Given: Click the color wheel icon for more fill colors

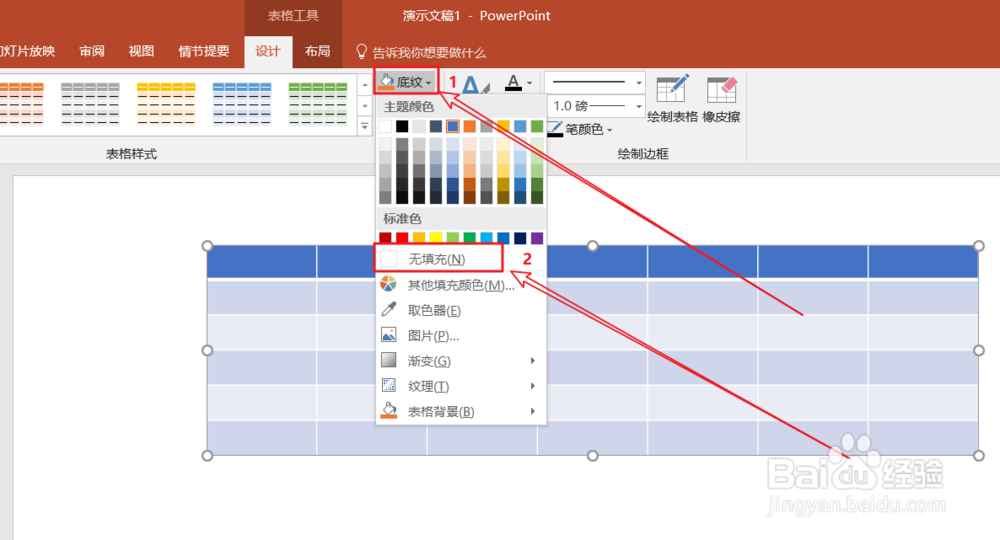Looking at the screenshot, I should [x=388, y=284].
